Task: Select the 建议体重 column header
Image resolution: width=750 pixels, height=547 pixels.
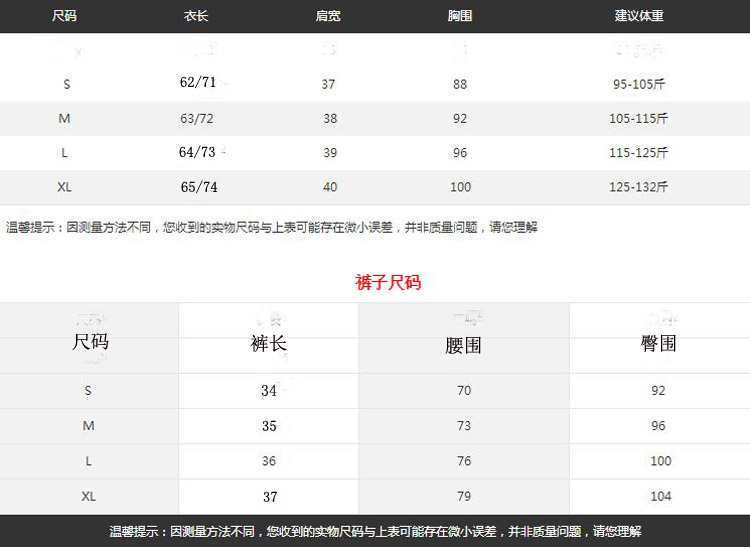Action: pos(639,16)
